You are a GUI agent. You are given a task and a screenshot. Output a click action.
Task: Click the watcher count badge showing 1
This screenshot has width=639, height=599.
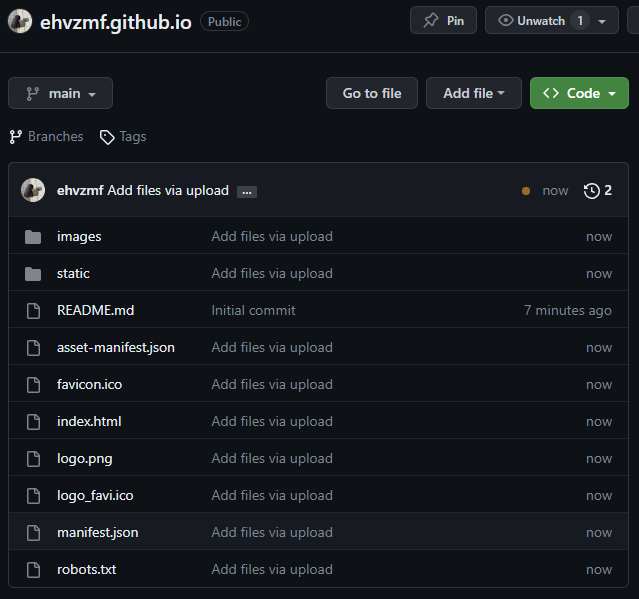tap(580, 20)
